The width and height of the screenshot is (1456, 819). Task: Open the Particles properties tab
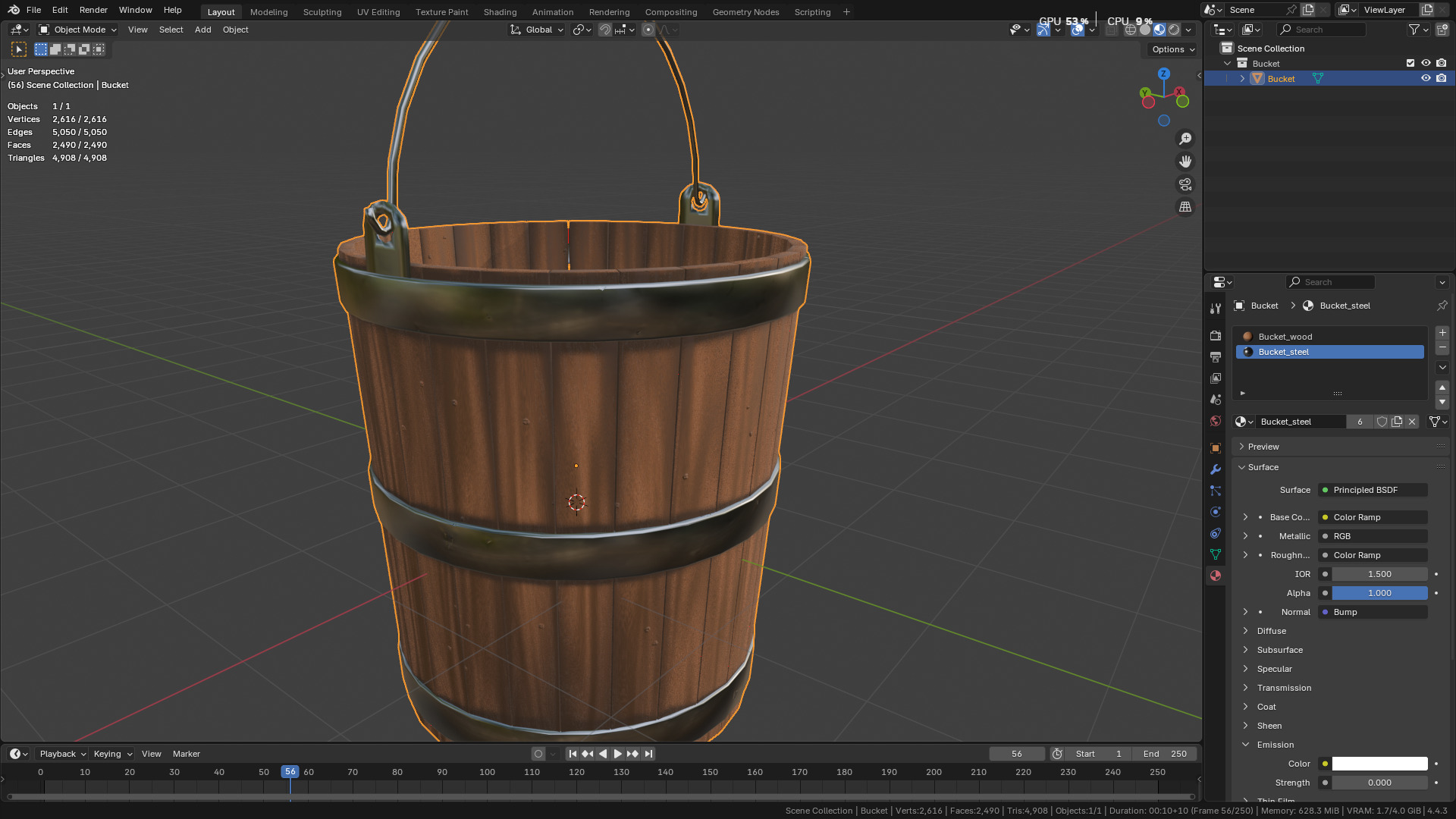coord(1216,491)
